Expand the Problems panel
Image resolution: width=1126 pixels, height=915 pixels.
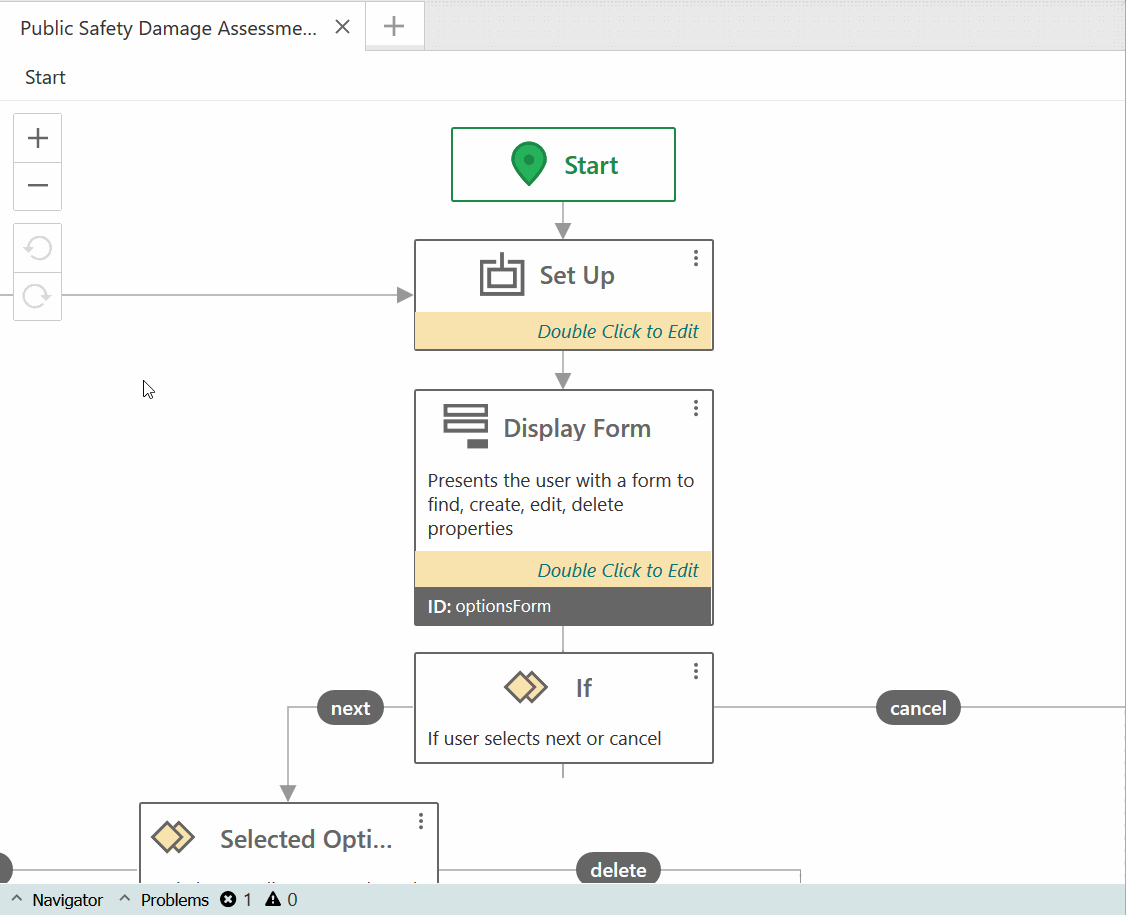tap(165, 900)
